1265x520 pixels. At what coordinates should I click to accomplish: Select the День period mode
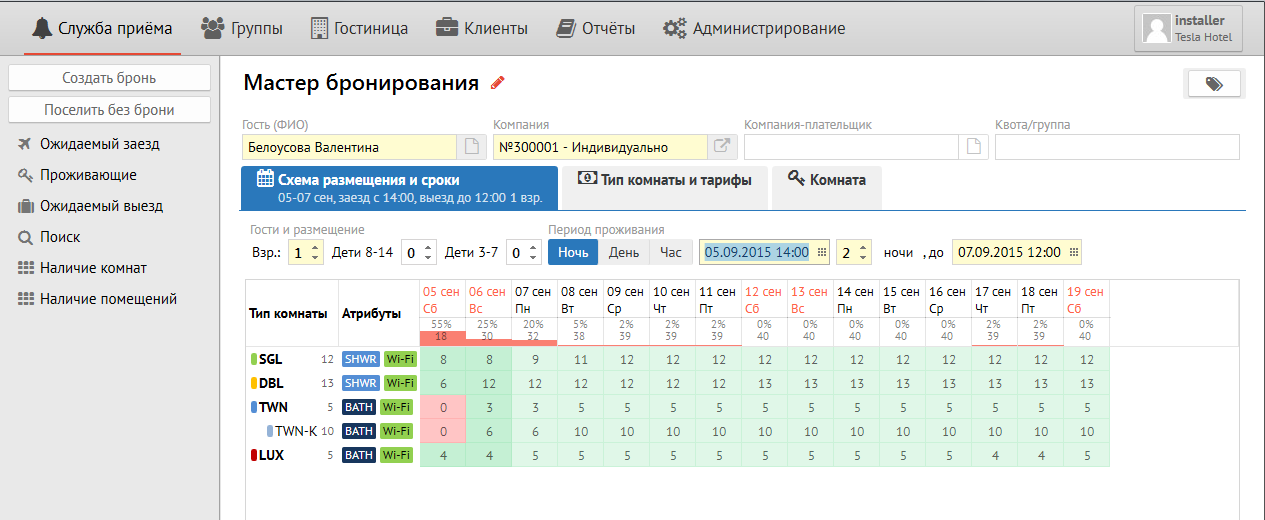624,253
